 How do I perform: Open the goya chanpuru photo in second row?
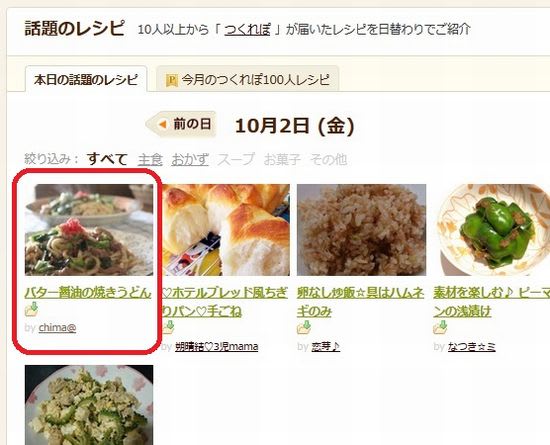[89, 405]
